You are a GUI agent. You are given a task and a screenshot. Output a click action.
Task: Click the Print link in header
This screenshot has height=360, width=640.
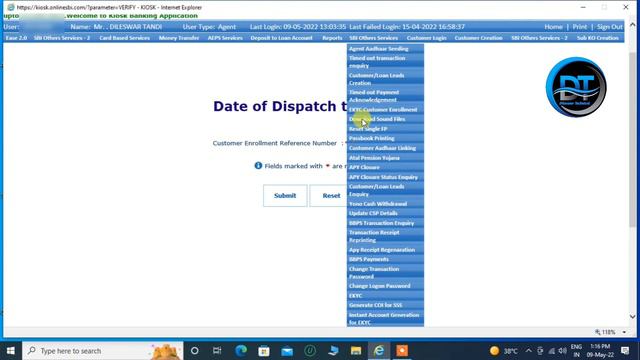[580, 27]
